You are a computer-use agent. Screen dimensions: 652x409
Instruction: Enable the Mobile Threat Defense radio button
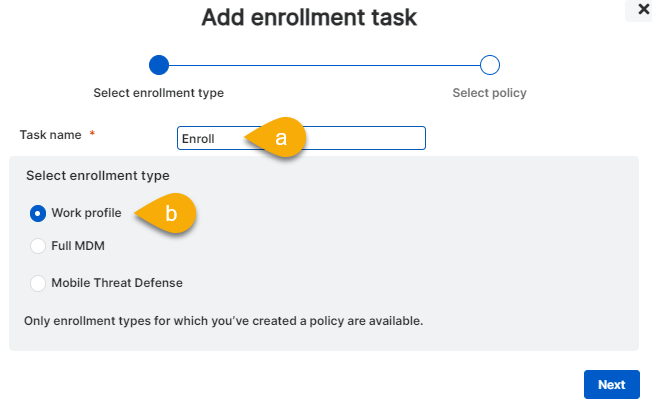coord(38,282)
